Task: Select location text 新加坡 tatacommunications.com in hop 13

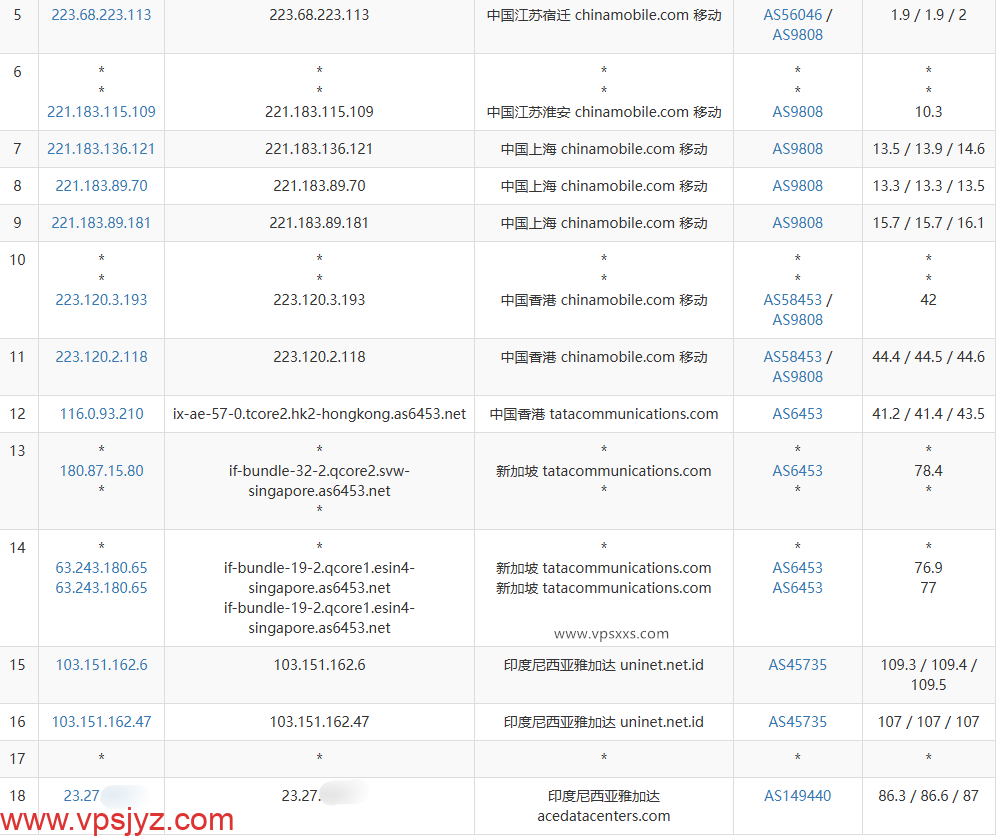Action: [x=603, y=471]
